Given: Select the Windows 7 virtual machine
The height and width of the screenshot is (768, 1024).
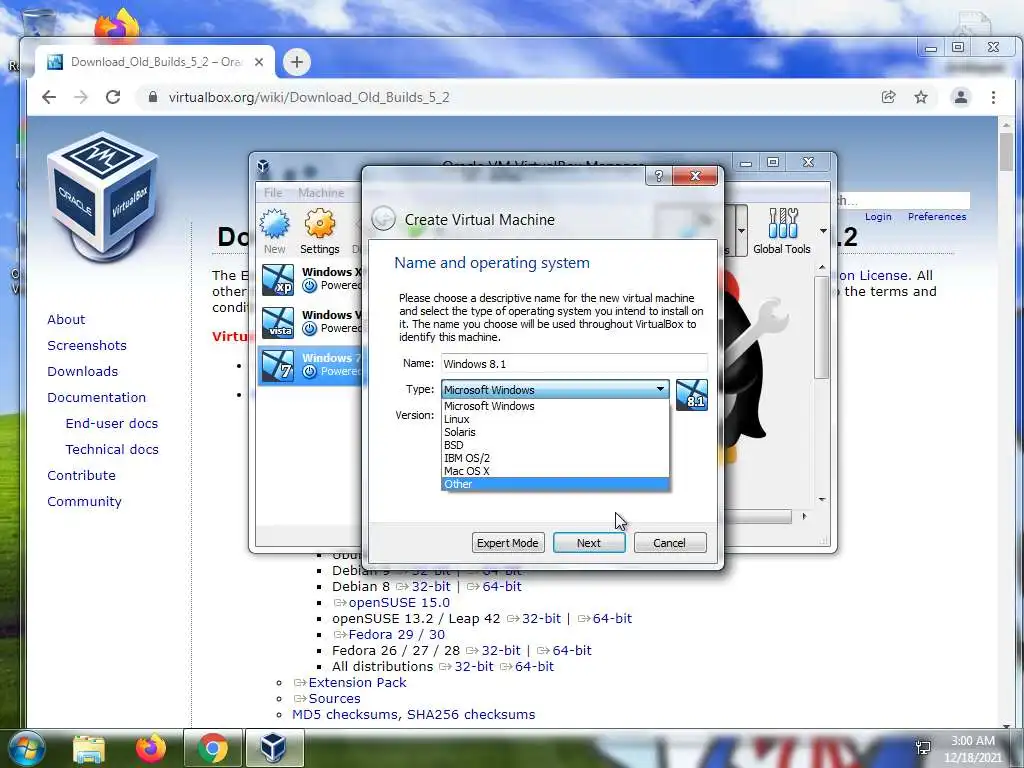Looking at the screenshot, I should (x=310, y=365).
